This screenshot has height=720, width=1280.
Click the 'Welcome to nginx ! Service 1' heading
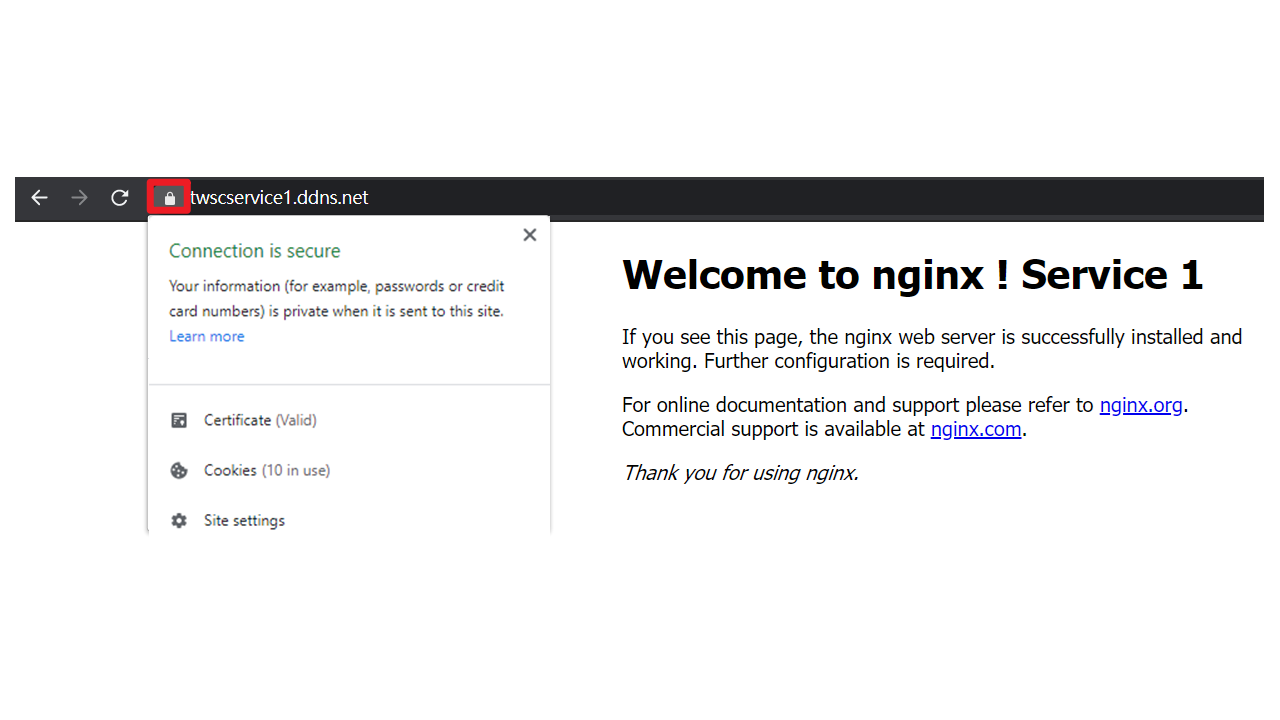point(912,275)
